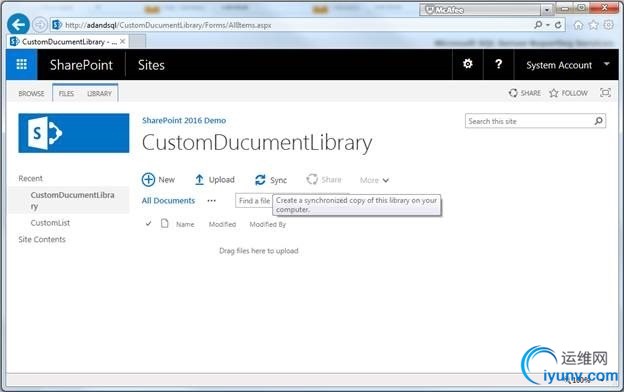
Task: Open the view options ellipsis menu
Action: pos(211,201)
